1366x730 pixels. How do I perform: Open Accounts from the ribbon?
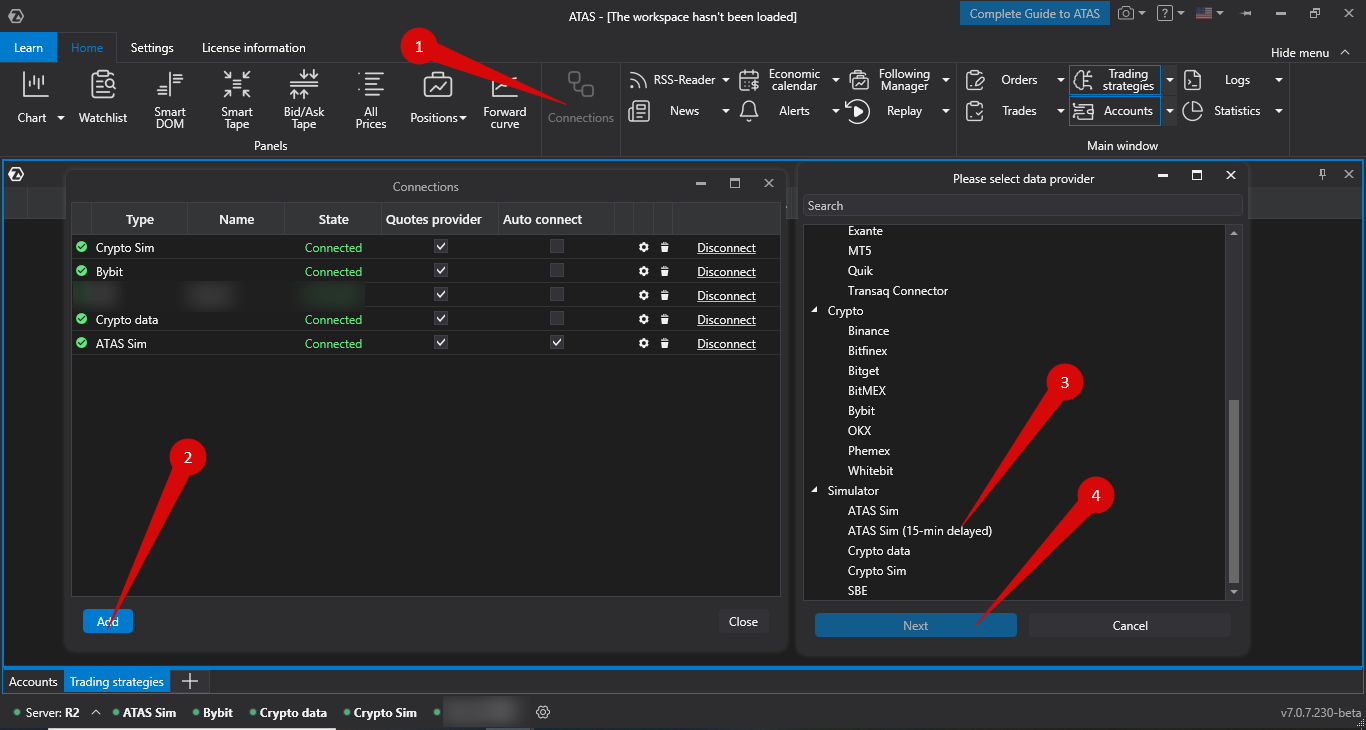(x=1115, y=111)
